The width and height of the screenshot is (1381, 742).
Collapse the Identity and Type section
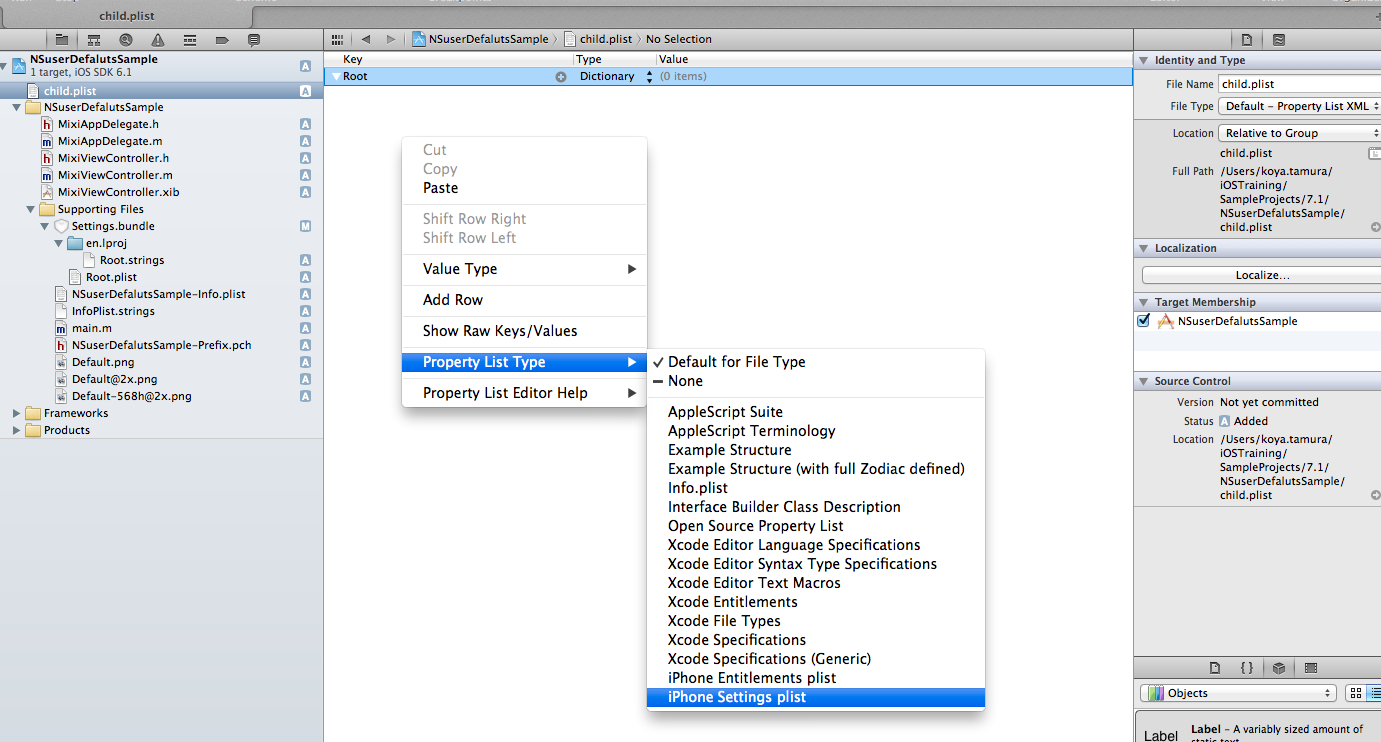1144,60
